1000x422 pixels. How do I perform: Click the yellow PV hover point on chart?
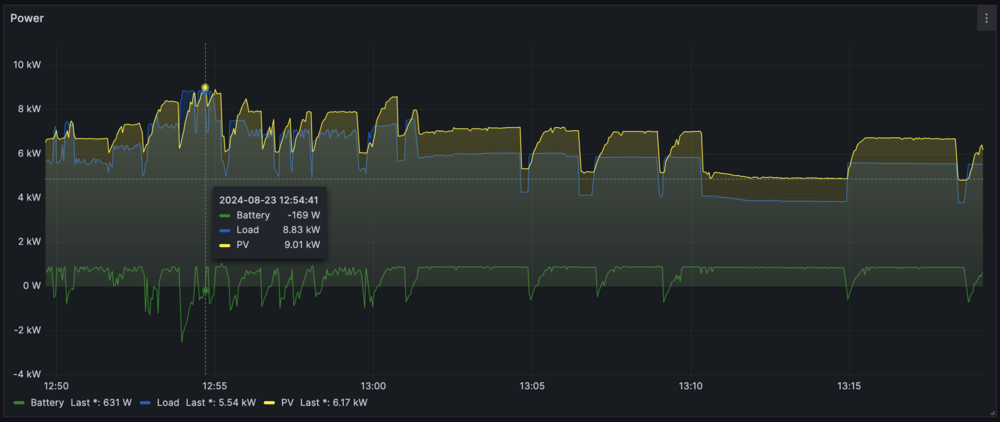(205, 87)
